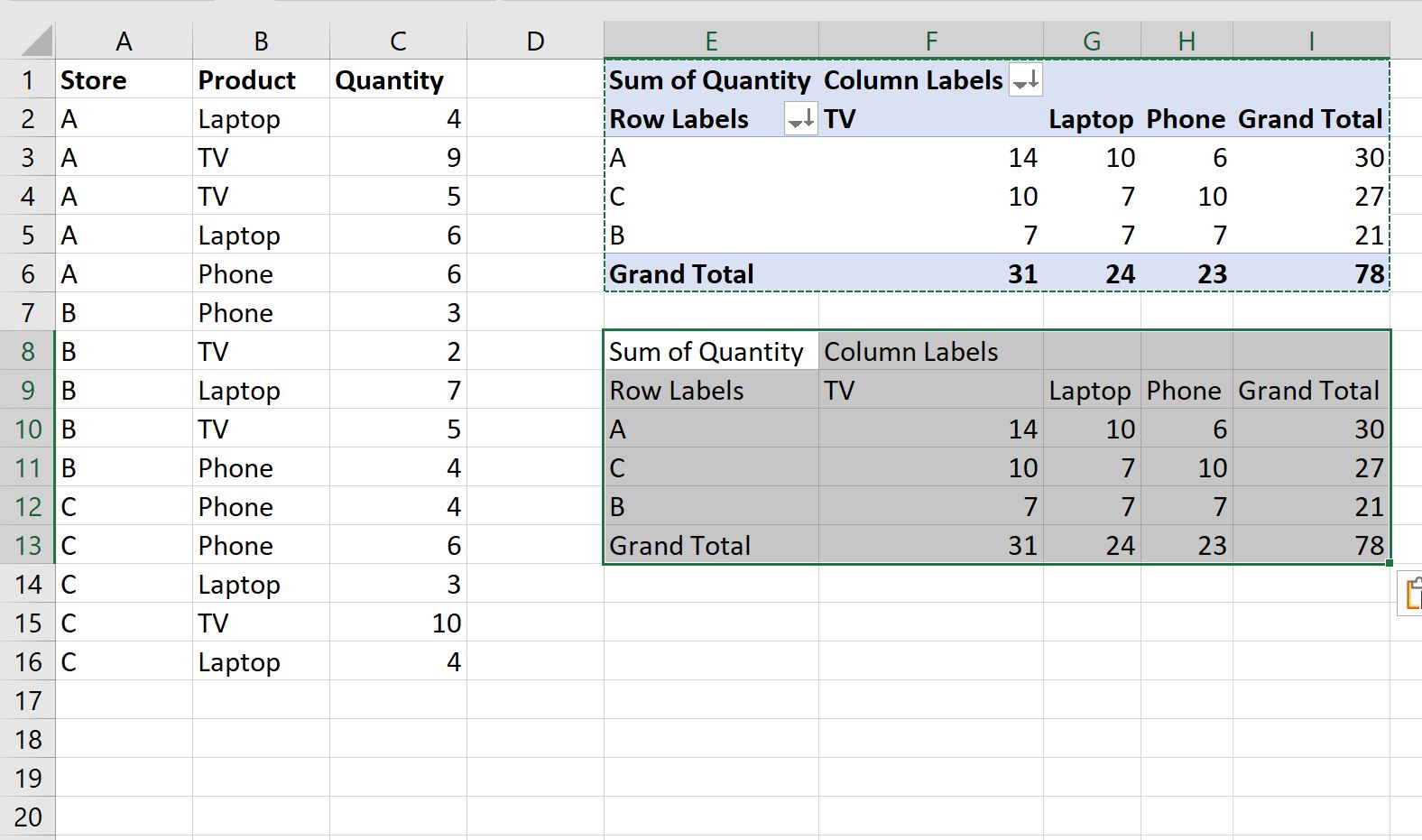Click Store cell 'C' in row 16
Image resolution: width=1422 pixels, height=840 pixels.
(x=125, y=662)
